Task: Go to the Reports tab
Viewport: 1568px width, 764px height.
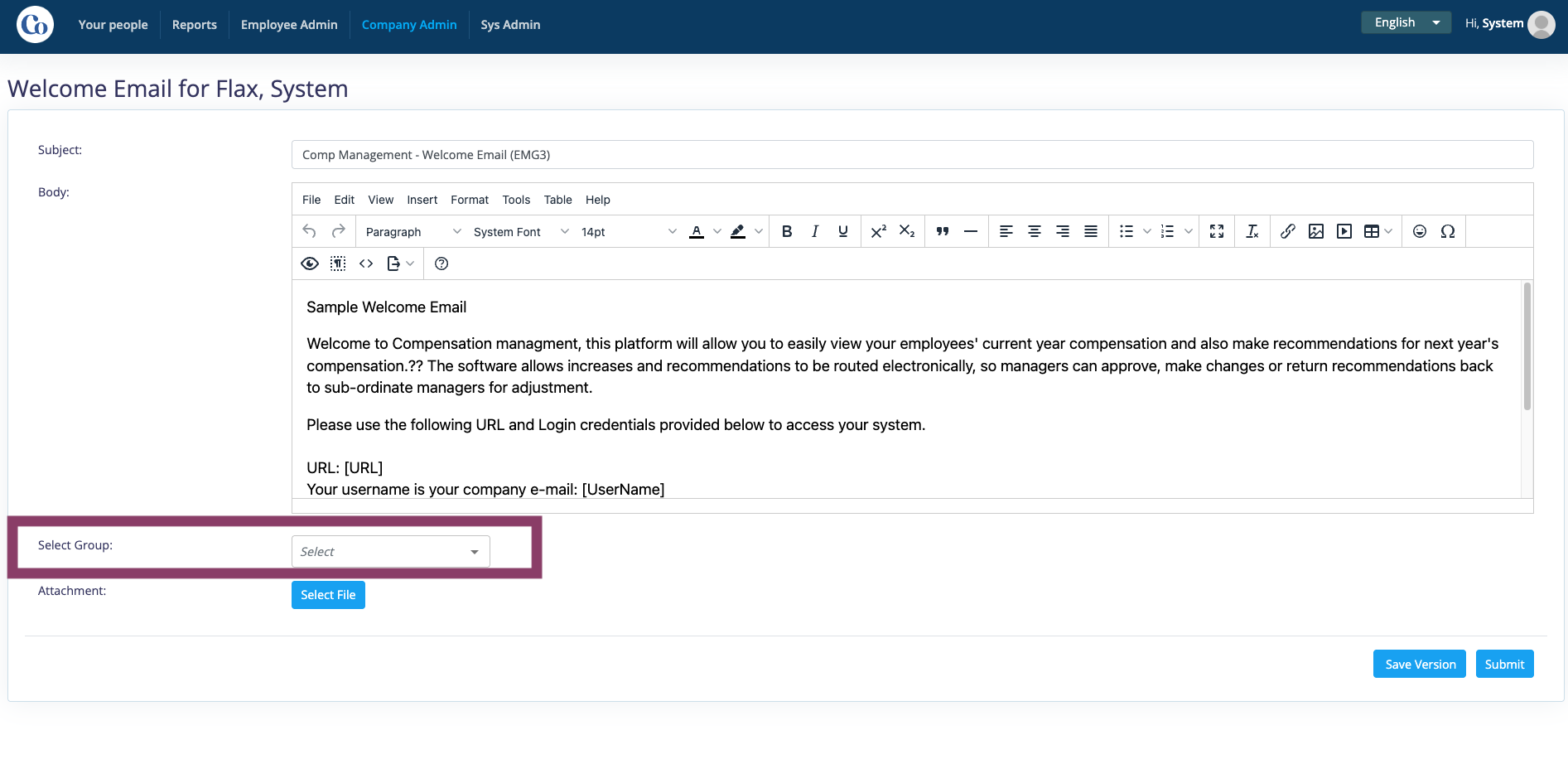Action: point(195,25)
